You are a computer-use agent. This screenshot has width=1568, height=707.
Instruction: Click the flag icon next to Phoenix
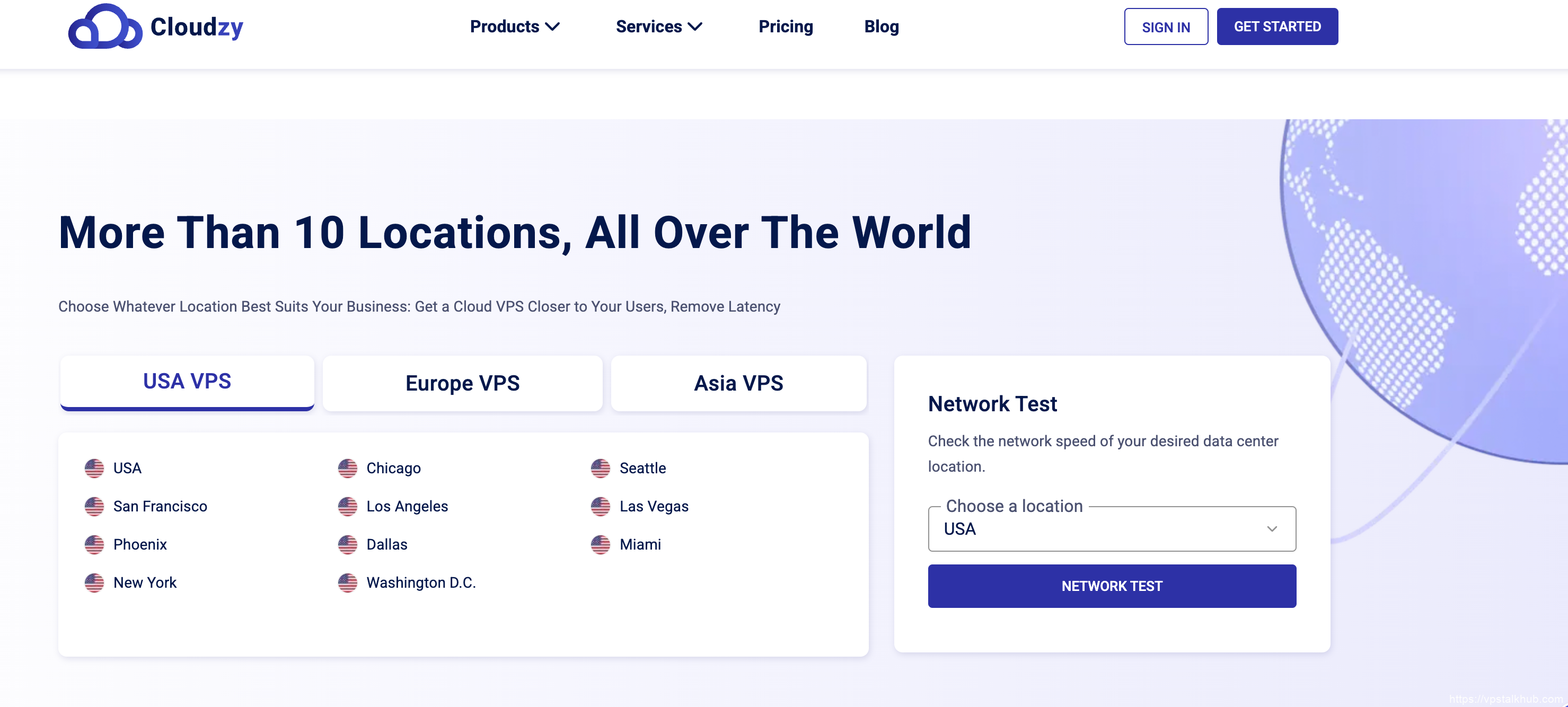pyautogui.click(x=94, y=544)
